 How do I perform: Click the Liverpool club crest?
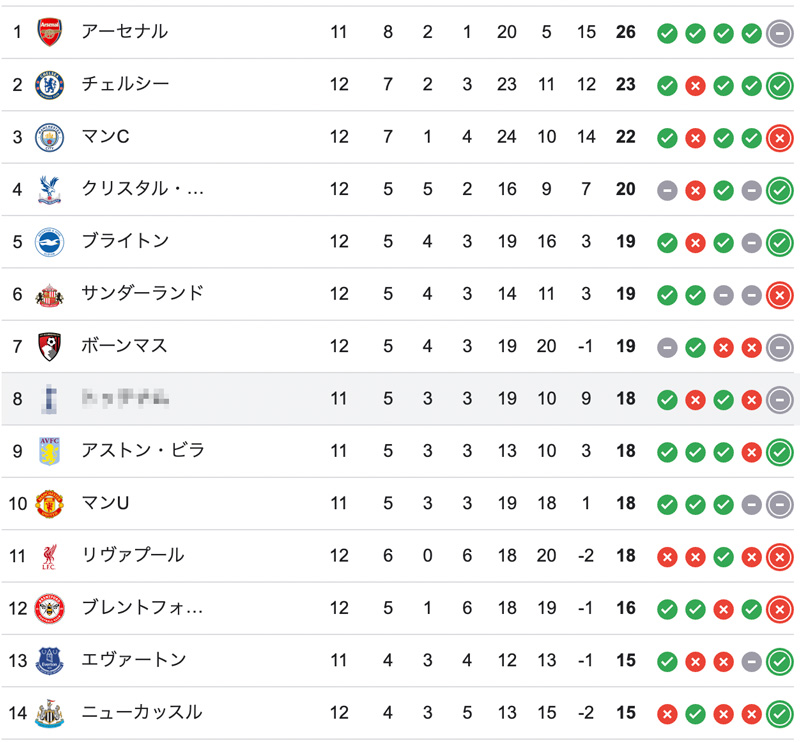click(49, 555)
